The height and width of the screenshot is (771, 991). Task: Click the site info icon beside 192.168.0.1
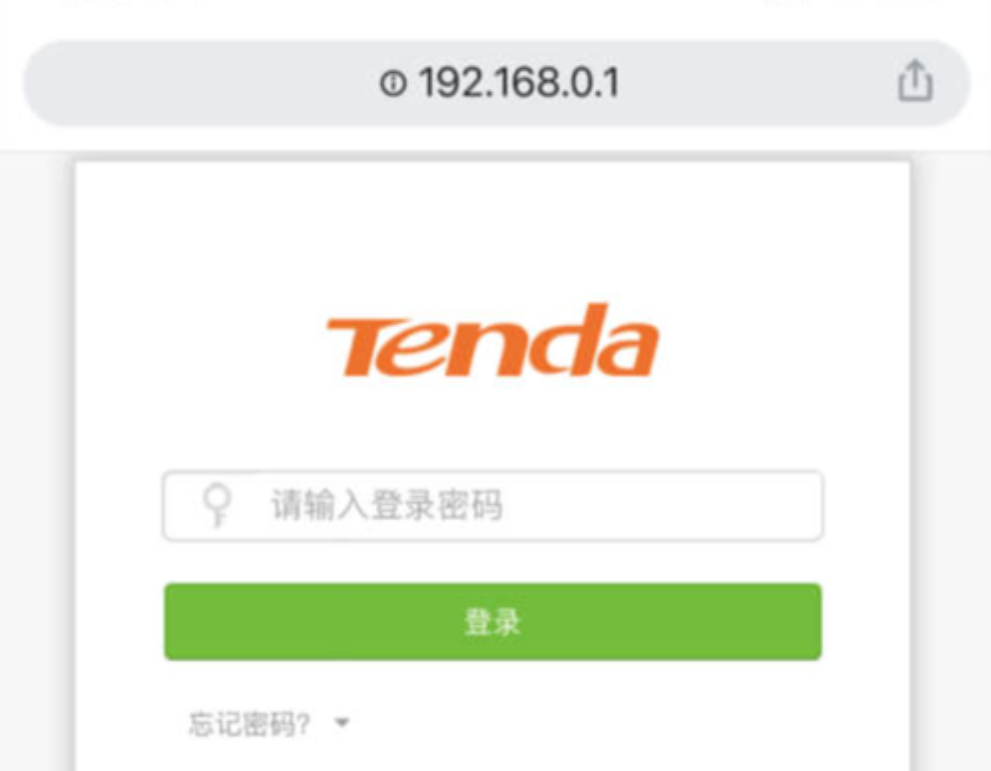(x=392, y=83)
